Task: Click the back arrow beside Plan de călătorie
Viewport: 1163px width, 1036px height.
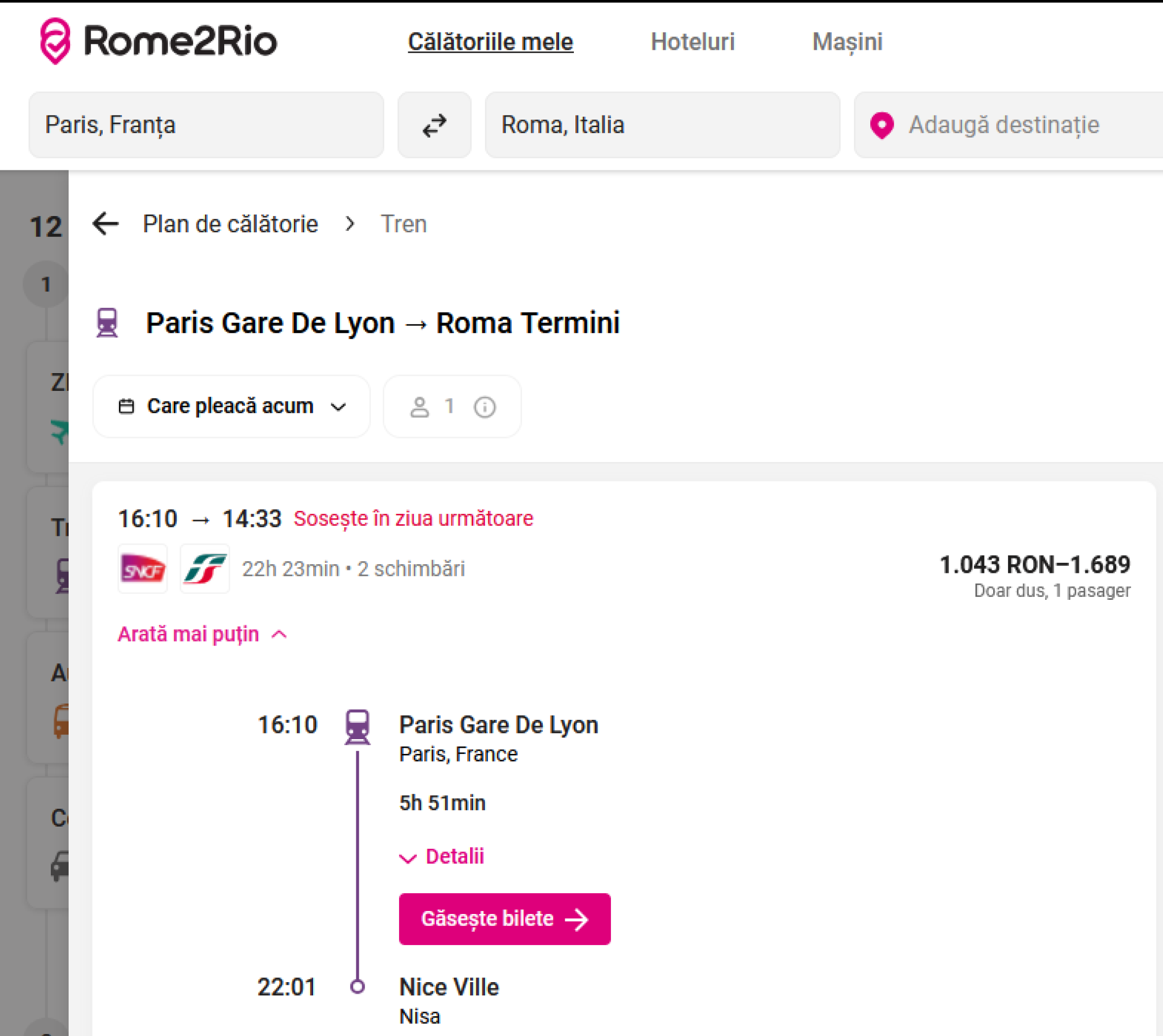Action: click(x=105, y=224)
